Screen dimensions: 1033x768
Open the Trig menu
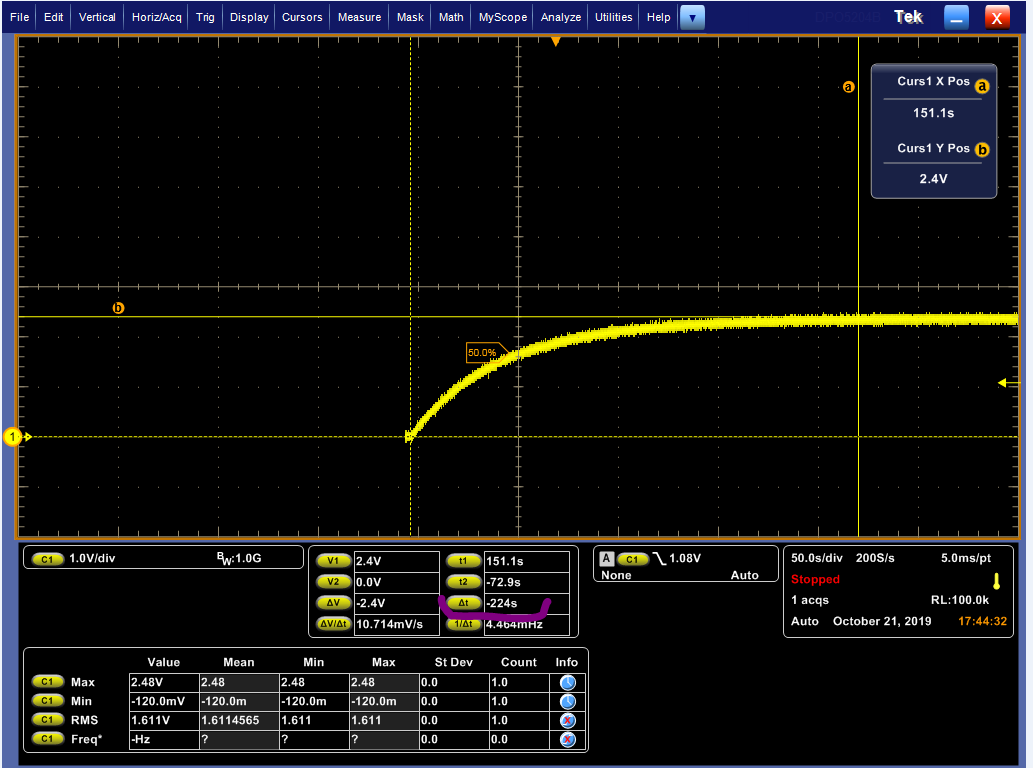tap(205, 17)
